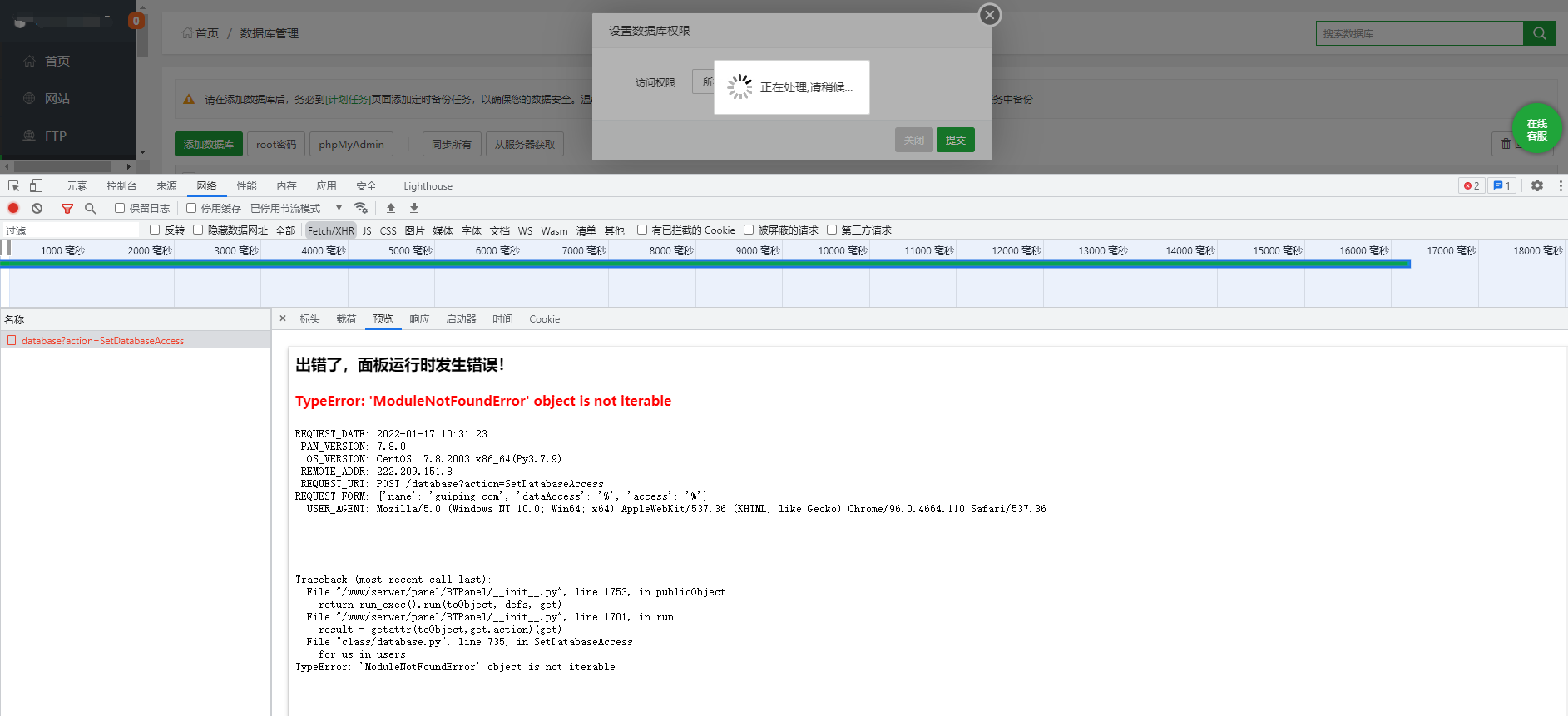This screenshot has width=1568, height=716.
Task: Focus the 过滤 network filter field
Action: [71, 230]
